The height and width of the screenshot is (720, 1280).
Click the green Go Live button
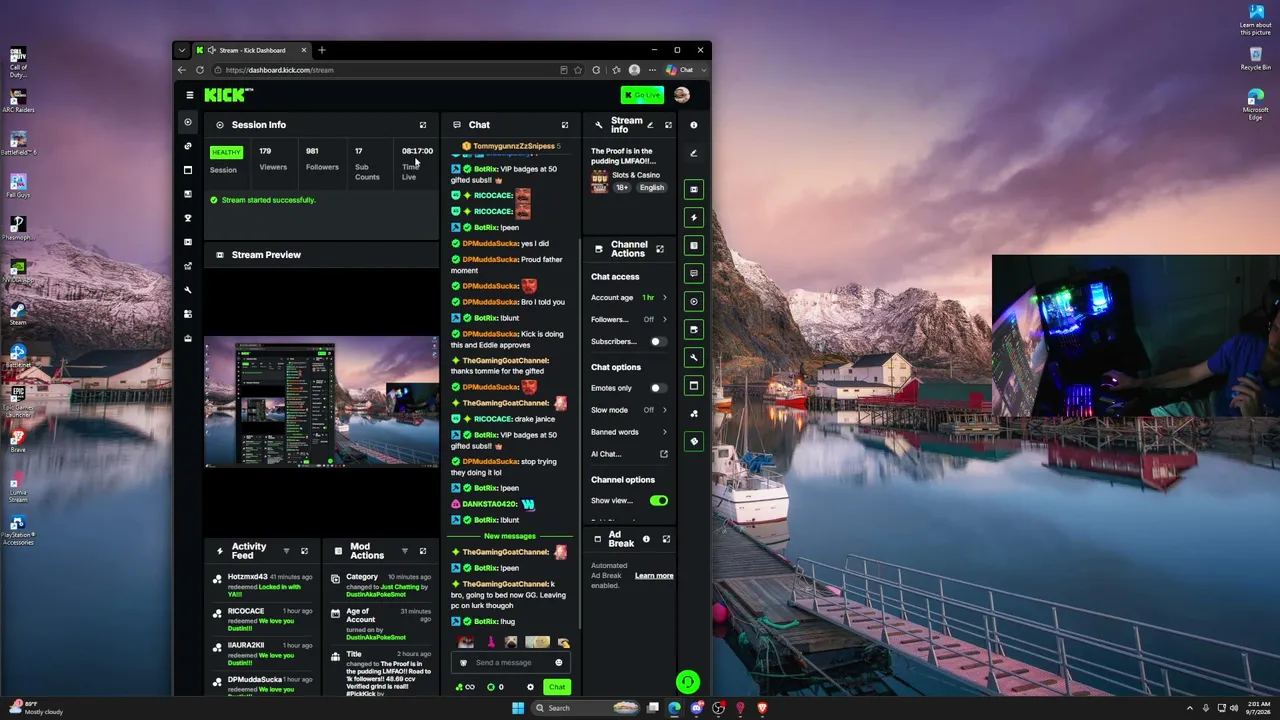[x=642, y=95]
